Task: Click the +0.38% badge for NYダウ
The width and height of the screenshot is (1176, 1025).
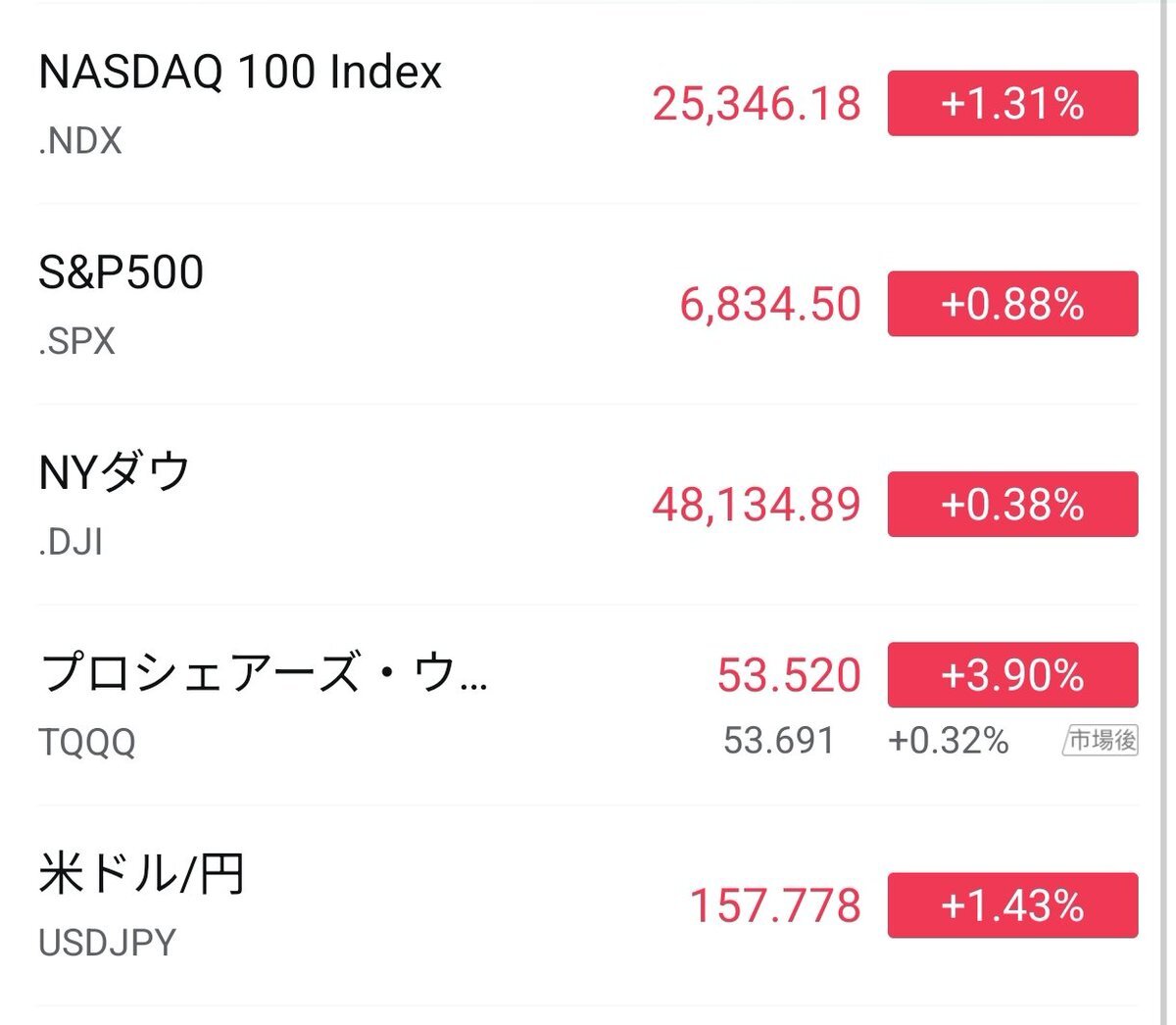Action: point(1012,504)
